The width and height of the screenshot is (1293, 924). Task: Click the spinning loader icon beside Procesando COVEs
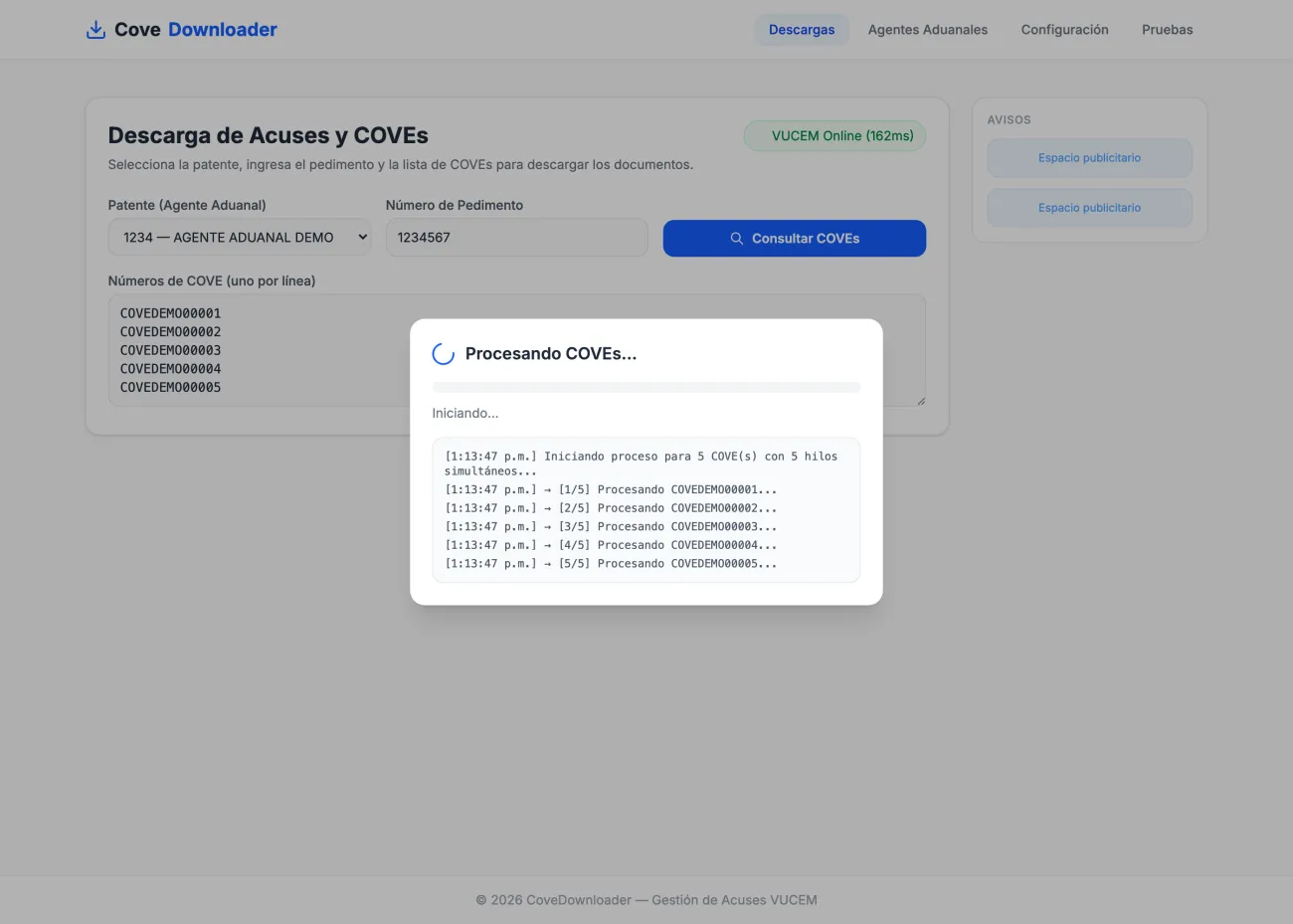click(x=444, y=354)
